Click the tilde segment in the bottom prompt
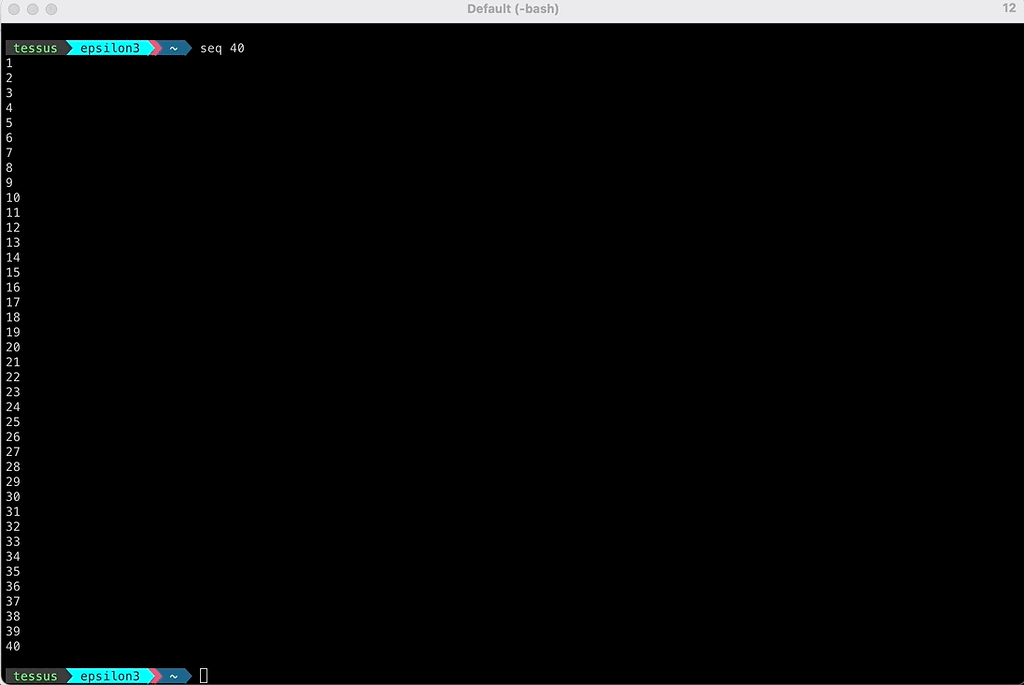The height and width of the screenshot is (685, 1024). [x=172, y=676]
